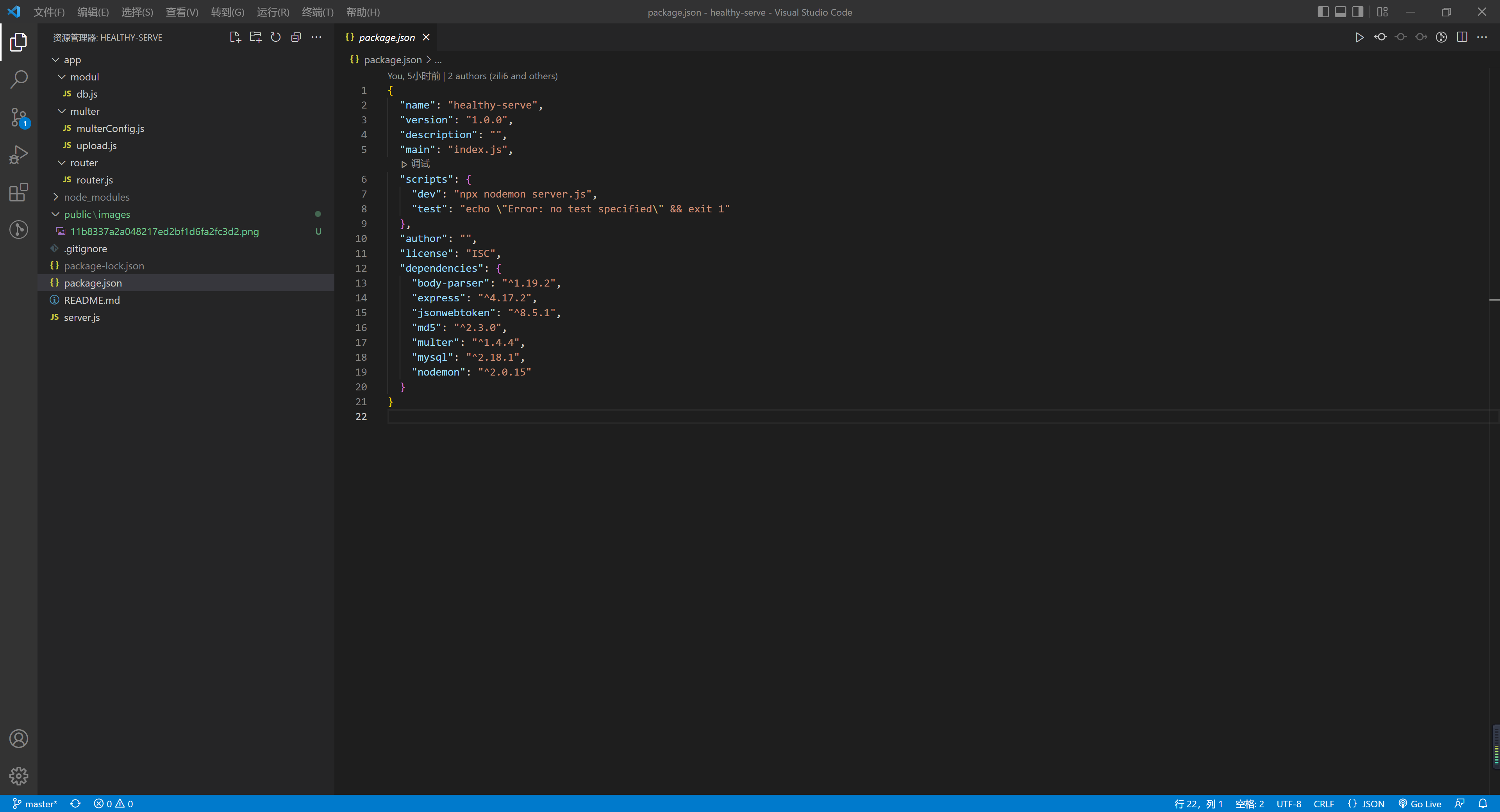This screenshot has height=812, width=1500.
Task: Open the 终端(T) menu
Action: click(317, 12)
